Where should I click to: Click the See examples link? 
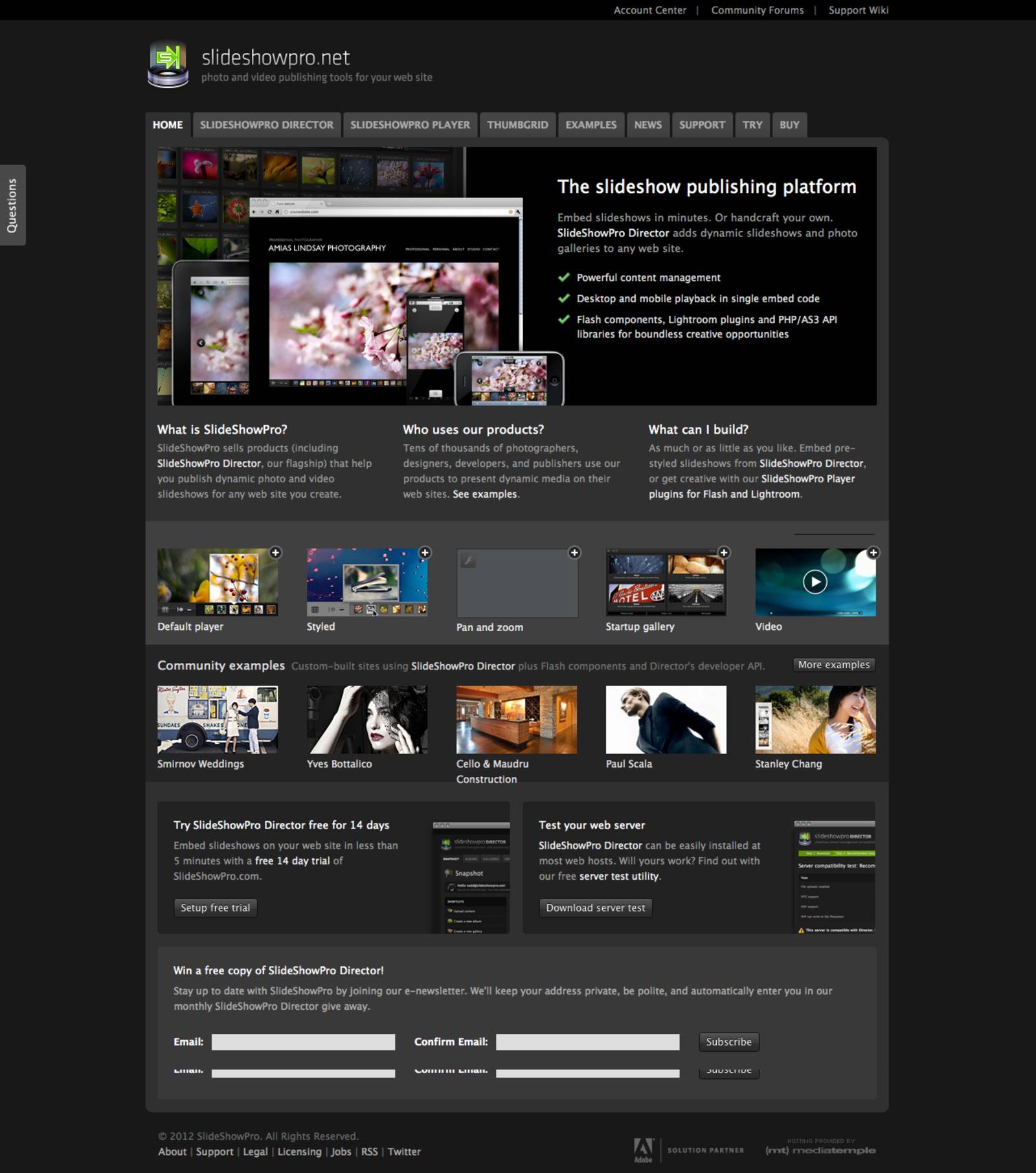coord(485,494)
